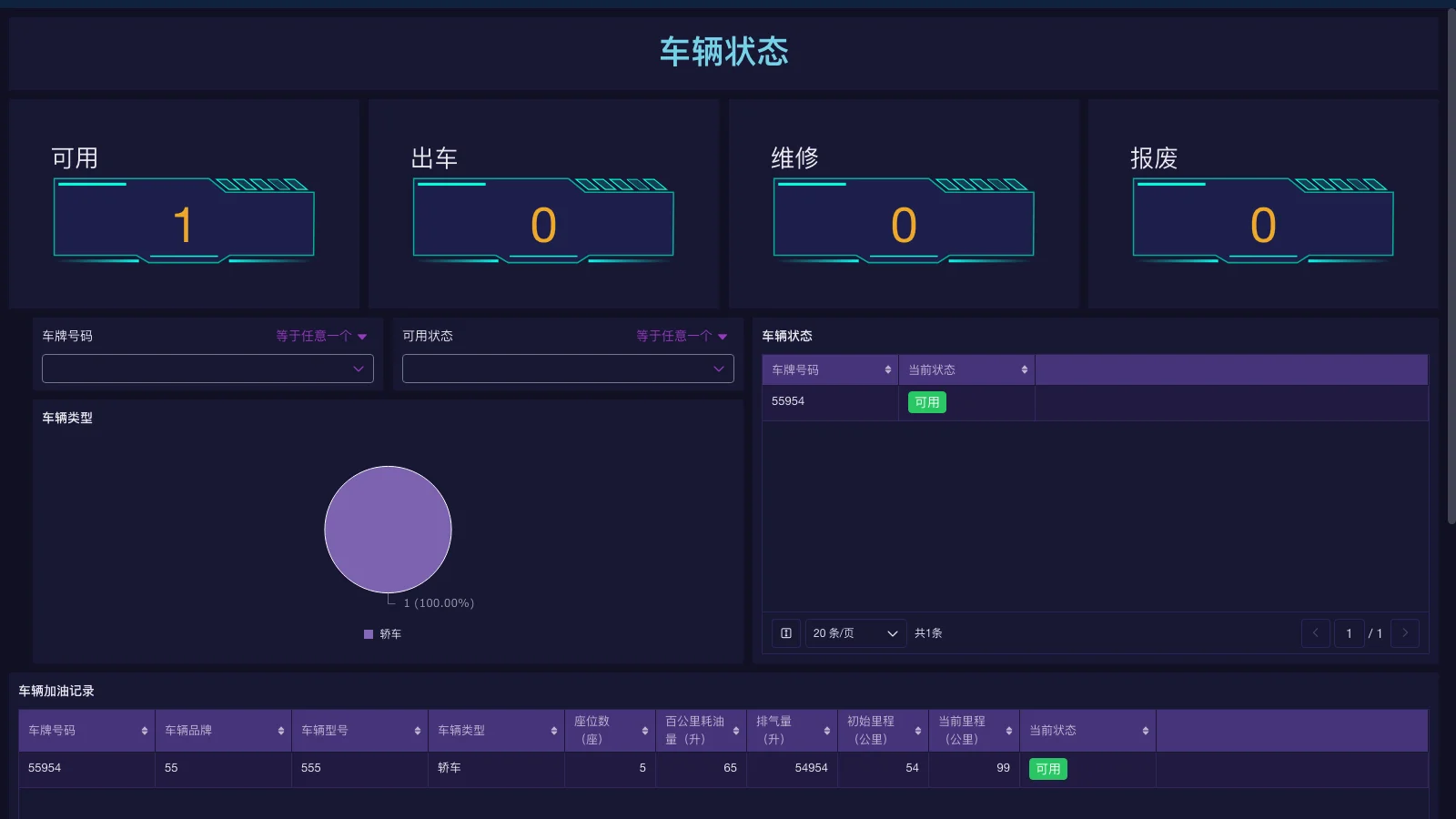Toggle the 可用 status in the refuel record row
1456x819 pixels.
(x=1048, y=769)
